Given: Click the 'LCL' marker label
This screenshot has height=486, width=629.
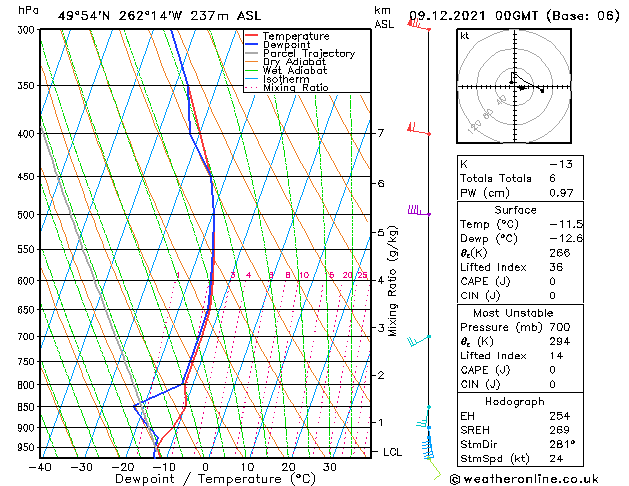Looking at the screenshot, I should click(392, 452).
